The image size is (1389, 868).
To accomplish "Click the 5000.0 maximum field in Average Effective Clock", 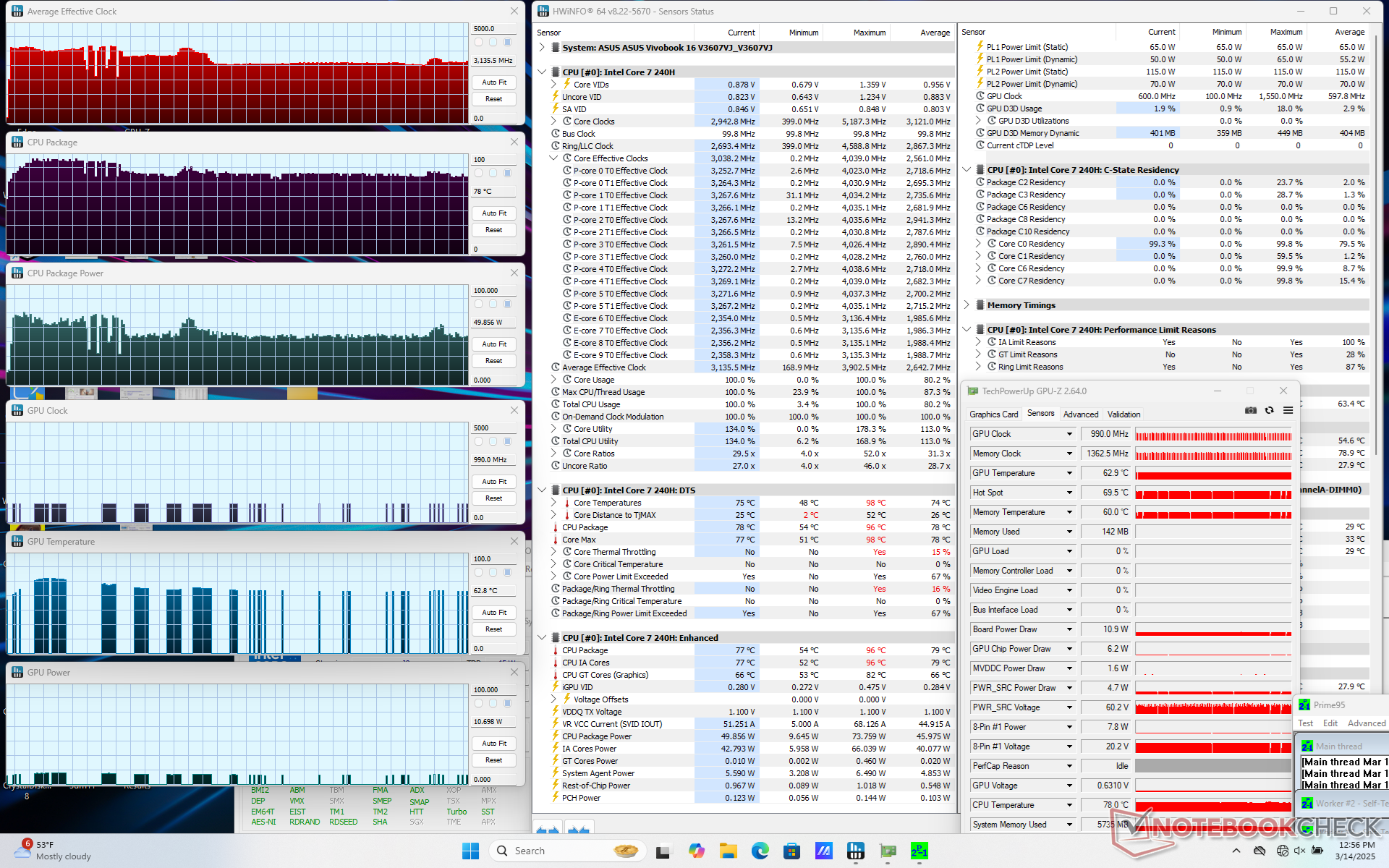I will tap(494, 29).
